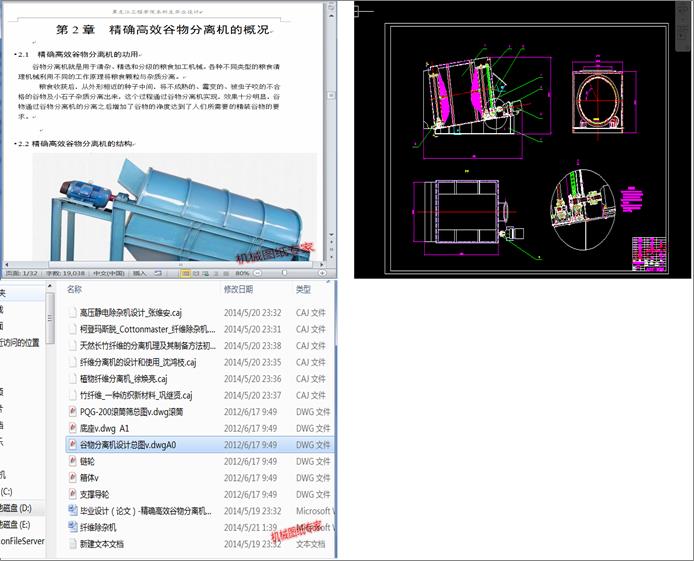
Task: Zoom out with the minus button in Word
Action: pos(258,273)
